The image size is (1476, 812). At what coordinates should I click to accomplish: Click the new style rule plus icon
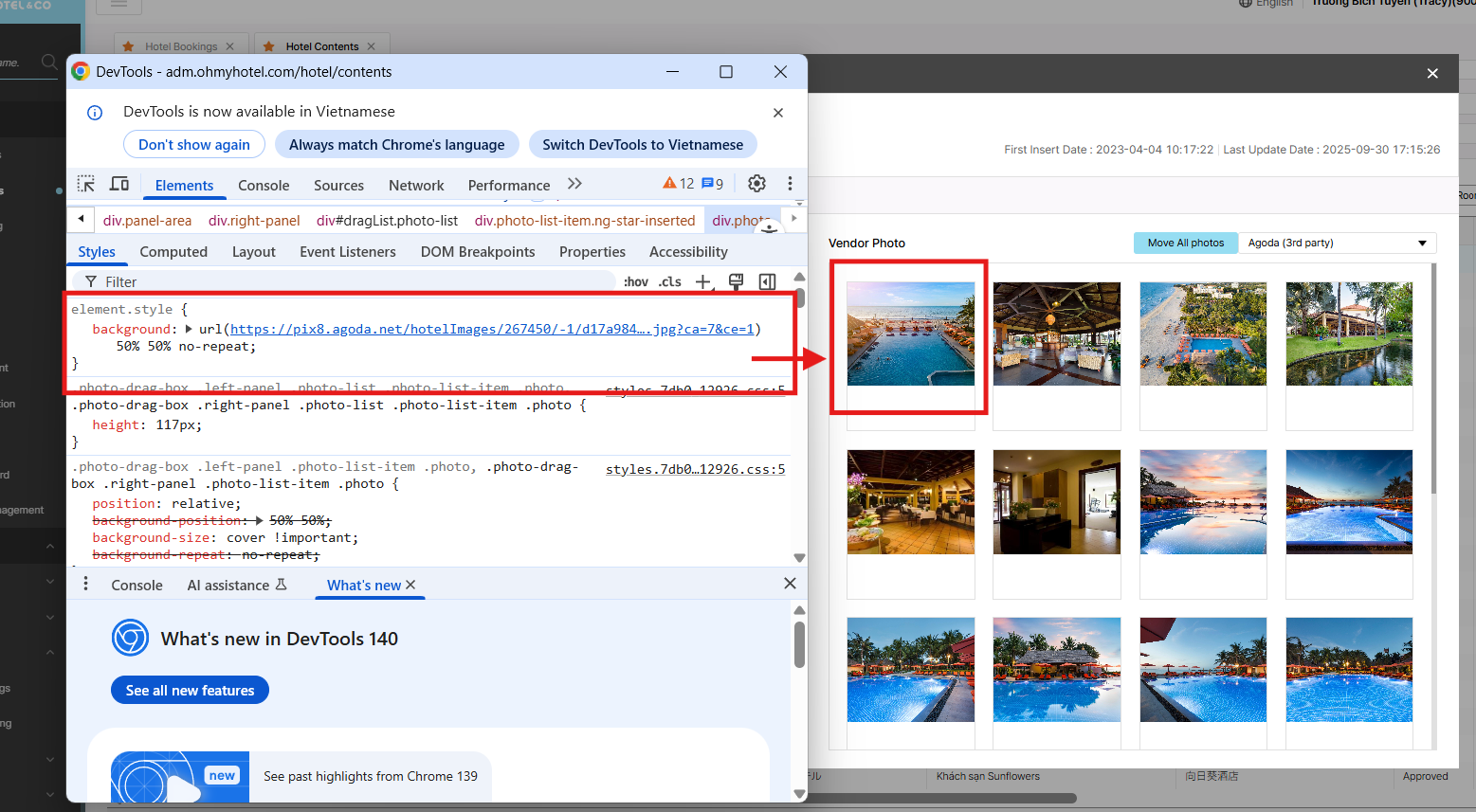click(702, 281)
